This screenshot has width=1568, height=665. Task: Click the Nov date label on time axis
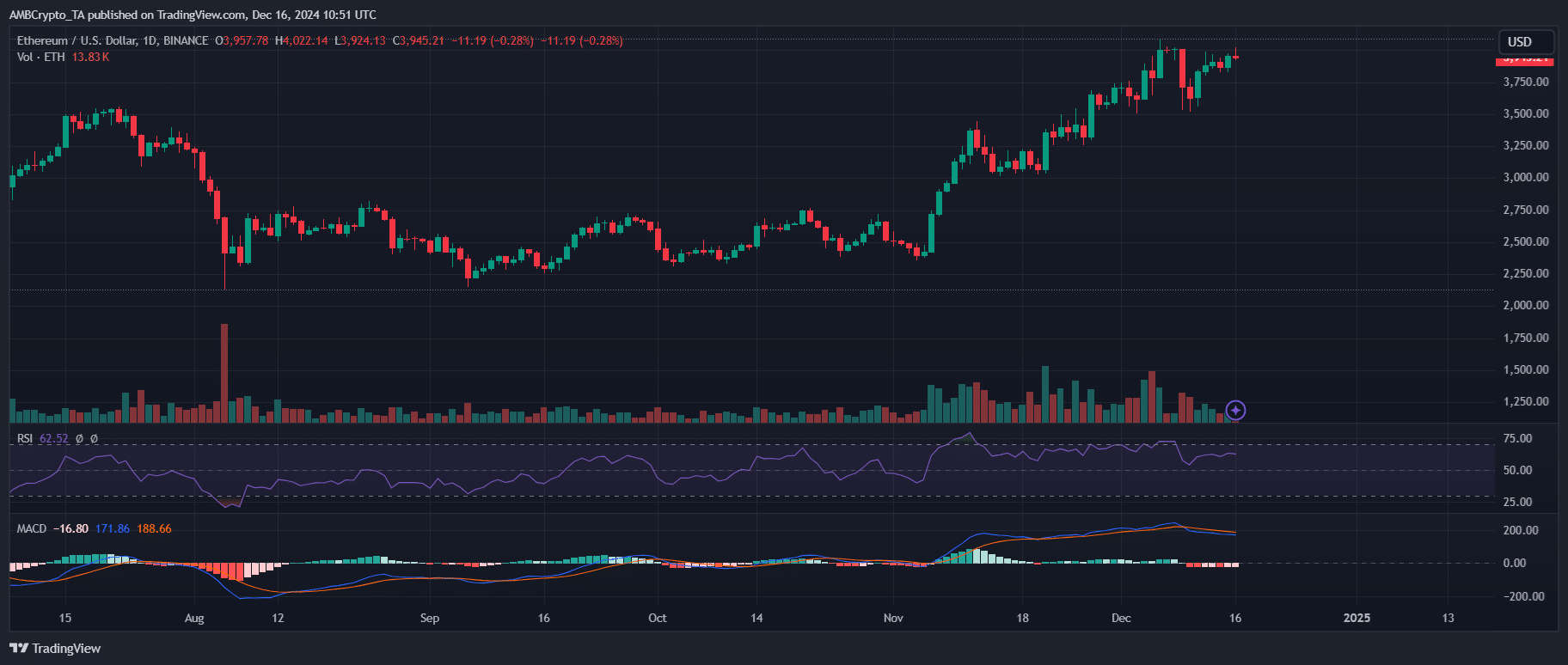point(893,618)
